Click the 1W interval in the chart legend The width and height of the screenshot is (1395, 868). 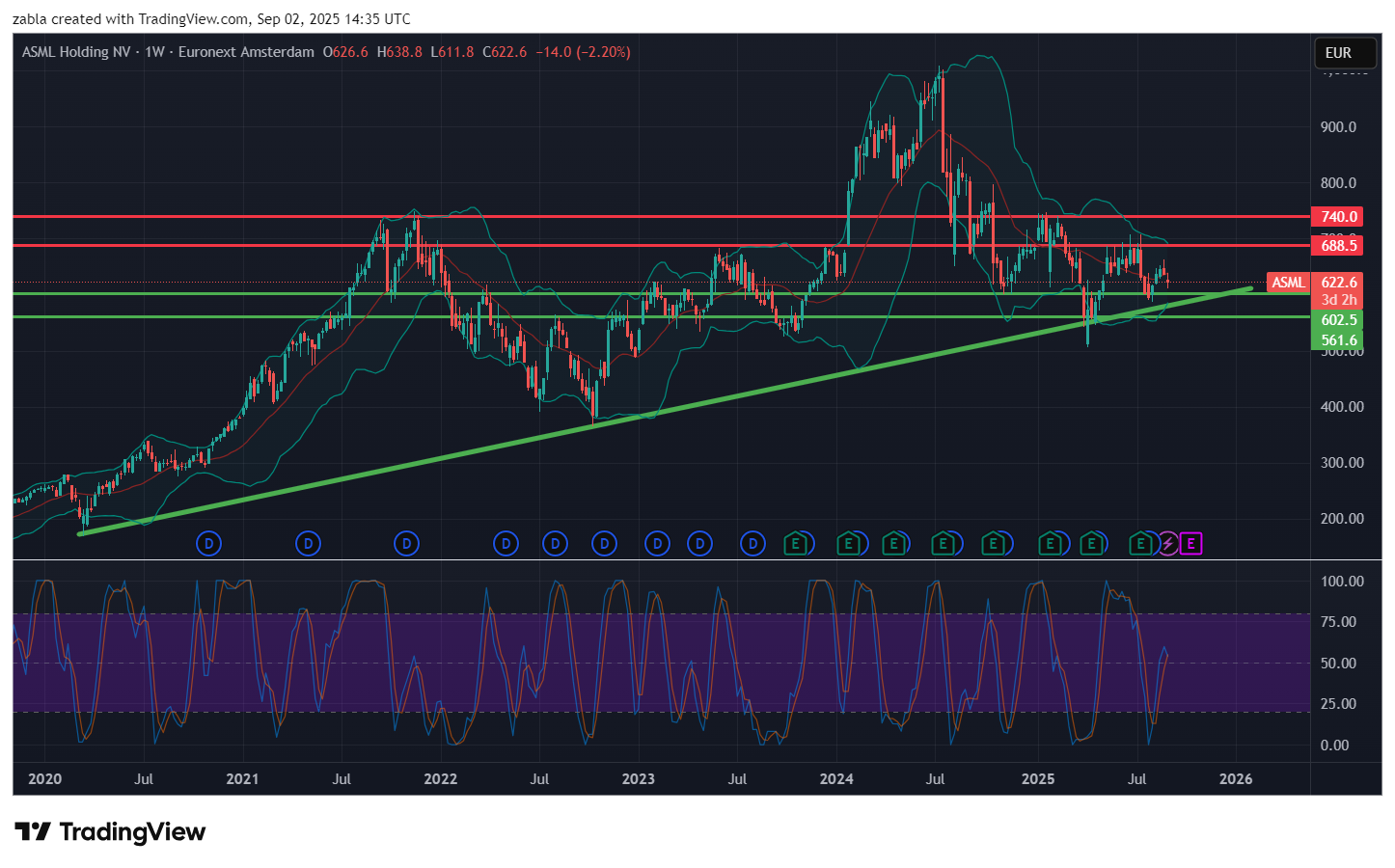(x=154, y=52)
